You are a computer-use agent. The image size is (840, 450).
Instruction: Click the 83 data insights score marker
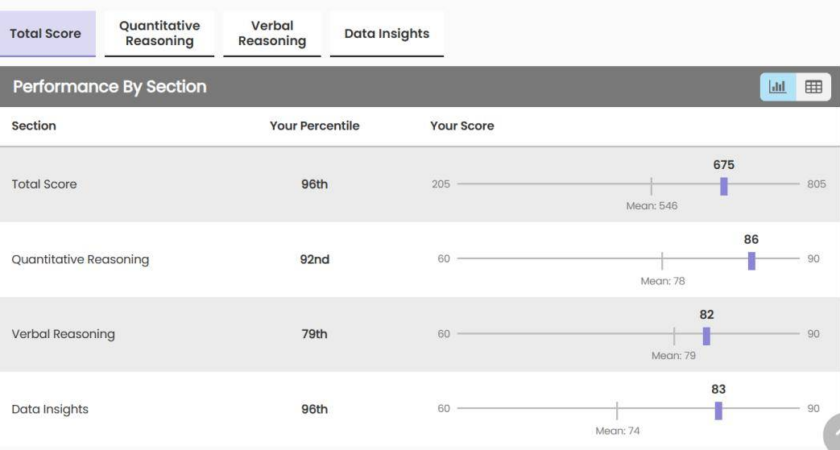pyautogui.click(x=718, y=411)
